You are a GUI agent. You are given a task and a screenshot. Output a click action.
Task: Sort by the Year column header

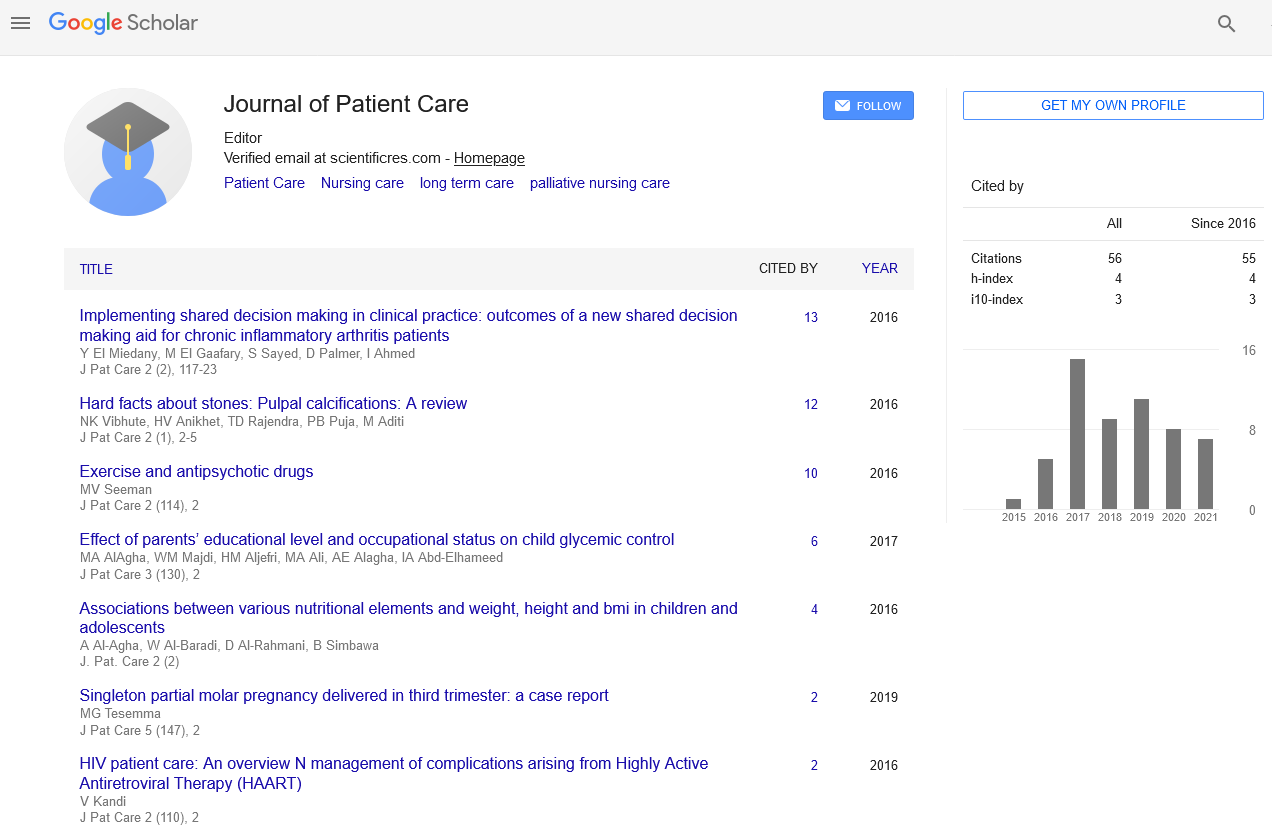point(879,268)
